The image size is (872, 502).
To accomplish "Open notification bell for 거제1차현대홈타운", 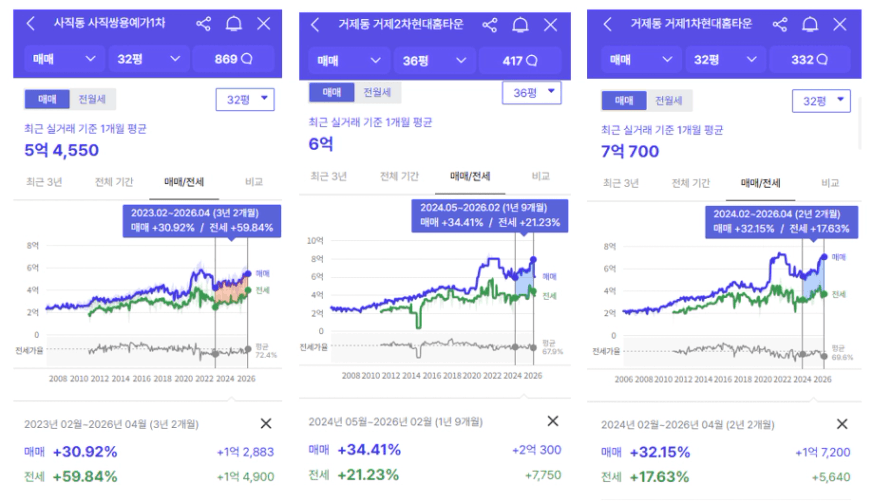I will click(x=808, y=23).
